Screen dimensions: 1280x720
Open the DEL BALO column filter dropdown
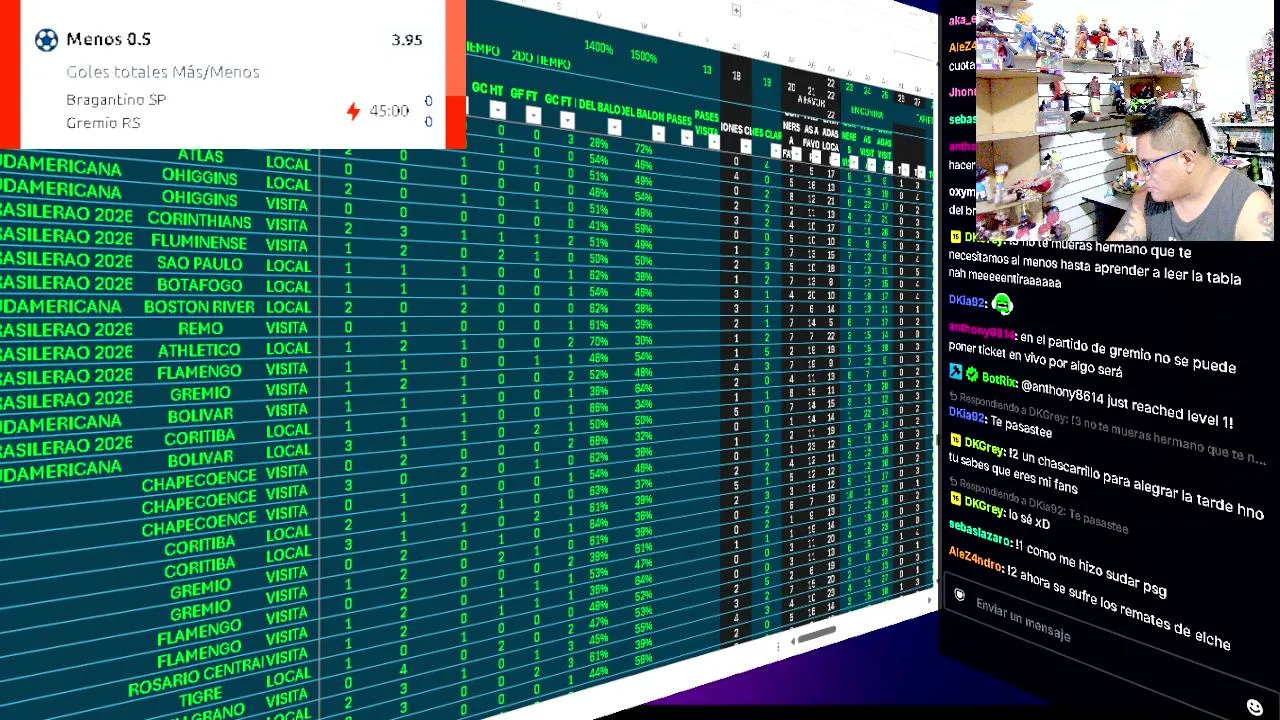[614, 127]
